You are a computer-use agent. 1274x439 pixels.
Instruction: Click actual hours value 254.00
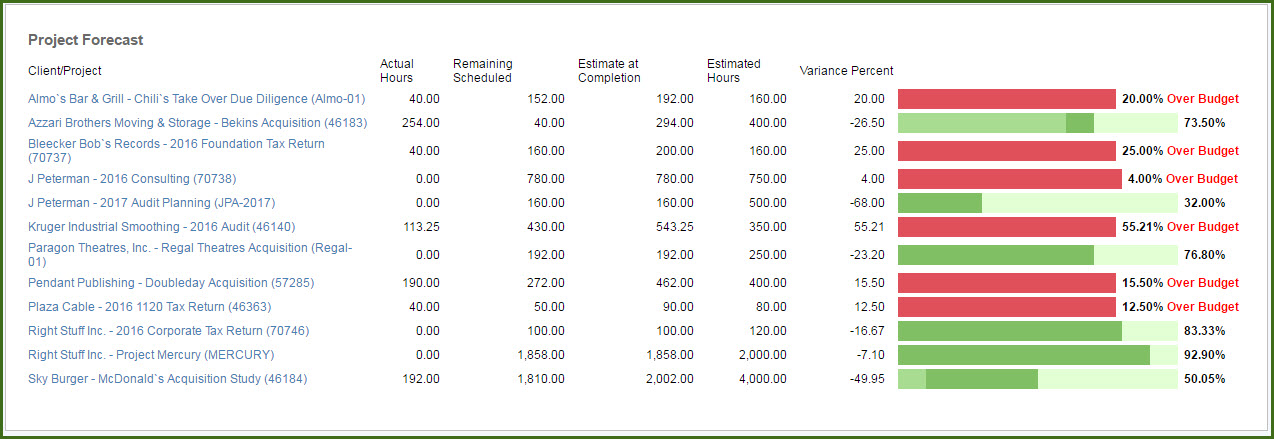[421, 123]
